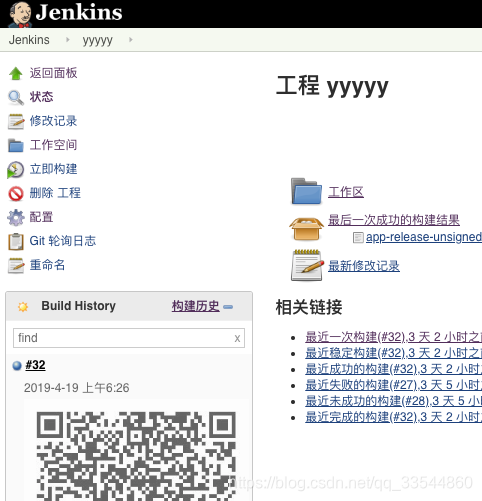This screenshot has height=501, width=482.
Task: Click the notepad icon beside 修改记录
Action: pyautogui.click(x=16, y=121)
